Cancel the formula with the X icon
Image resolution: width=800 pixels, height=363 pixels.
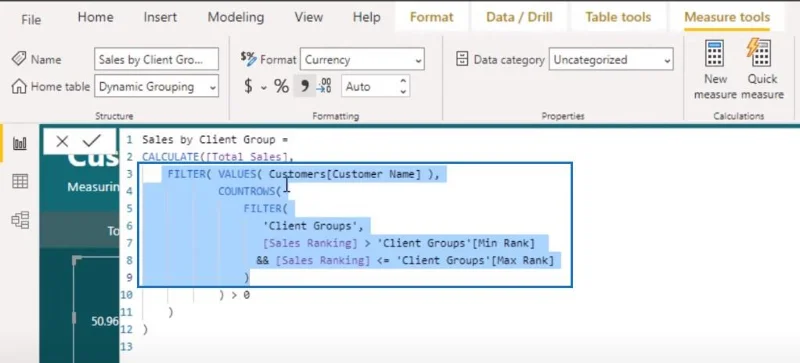62,141
